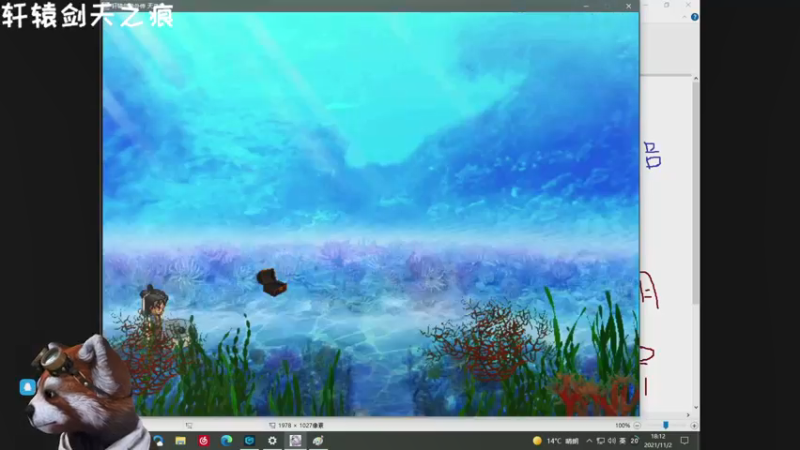
Task: Click the Paint scrollbar down arrow
Action: click(x=695, y=408)
